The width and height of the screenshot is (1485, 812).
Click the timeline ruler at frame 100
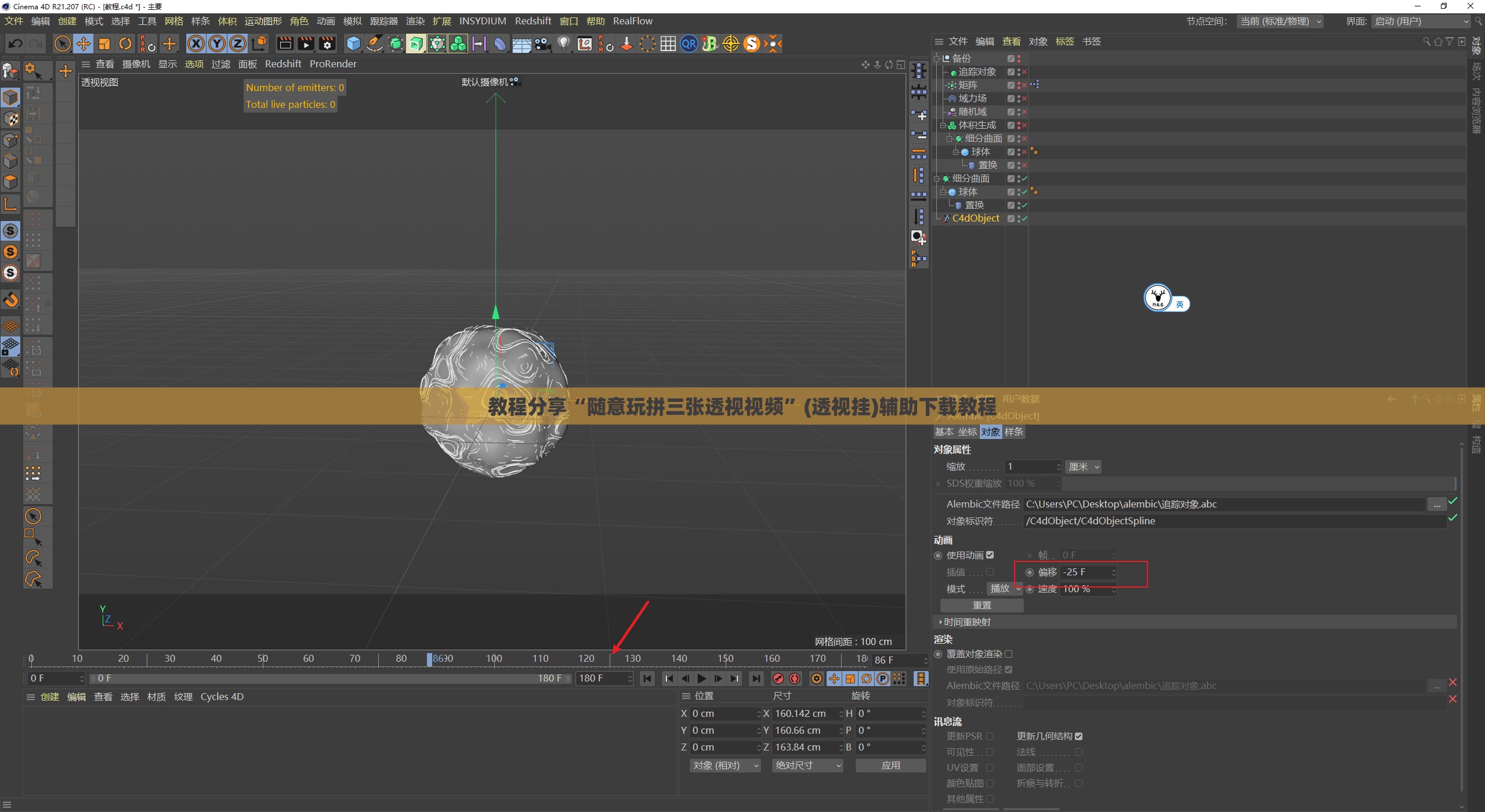click(494, 659)
